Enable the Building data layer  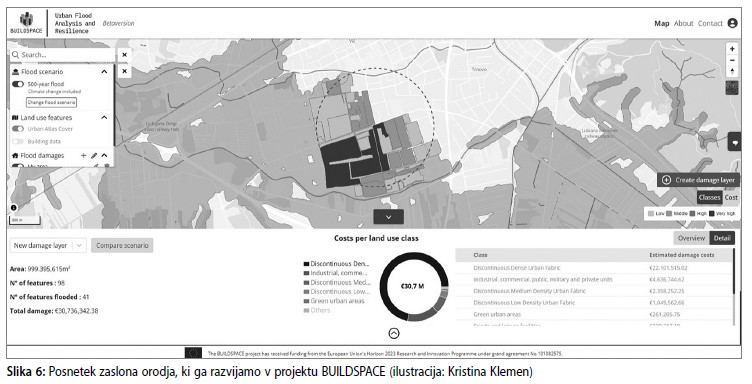click(x=18, y=141)
